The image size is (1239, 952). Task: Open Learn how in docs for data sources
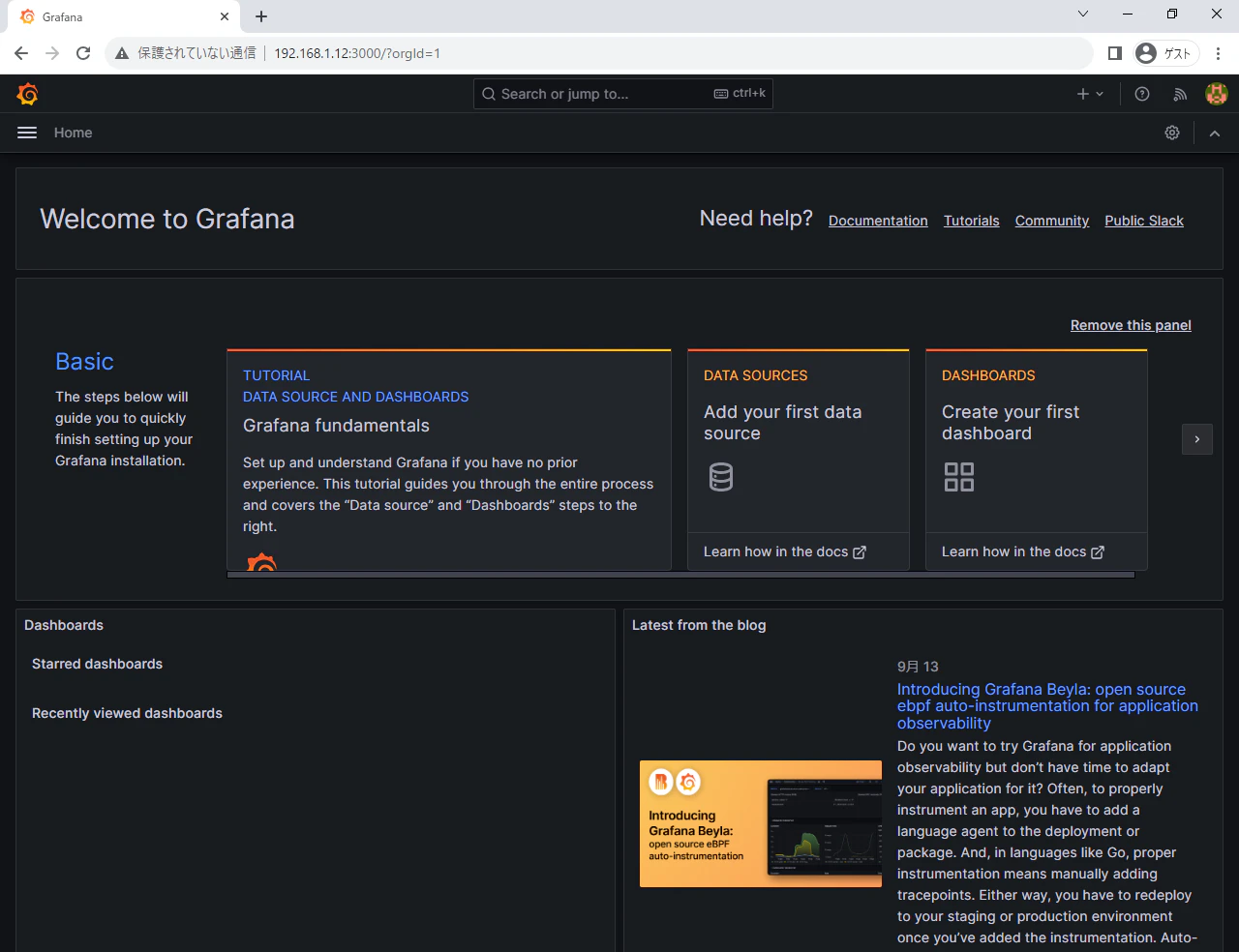pyautogui.click(x=785, y=551)
